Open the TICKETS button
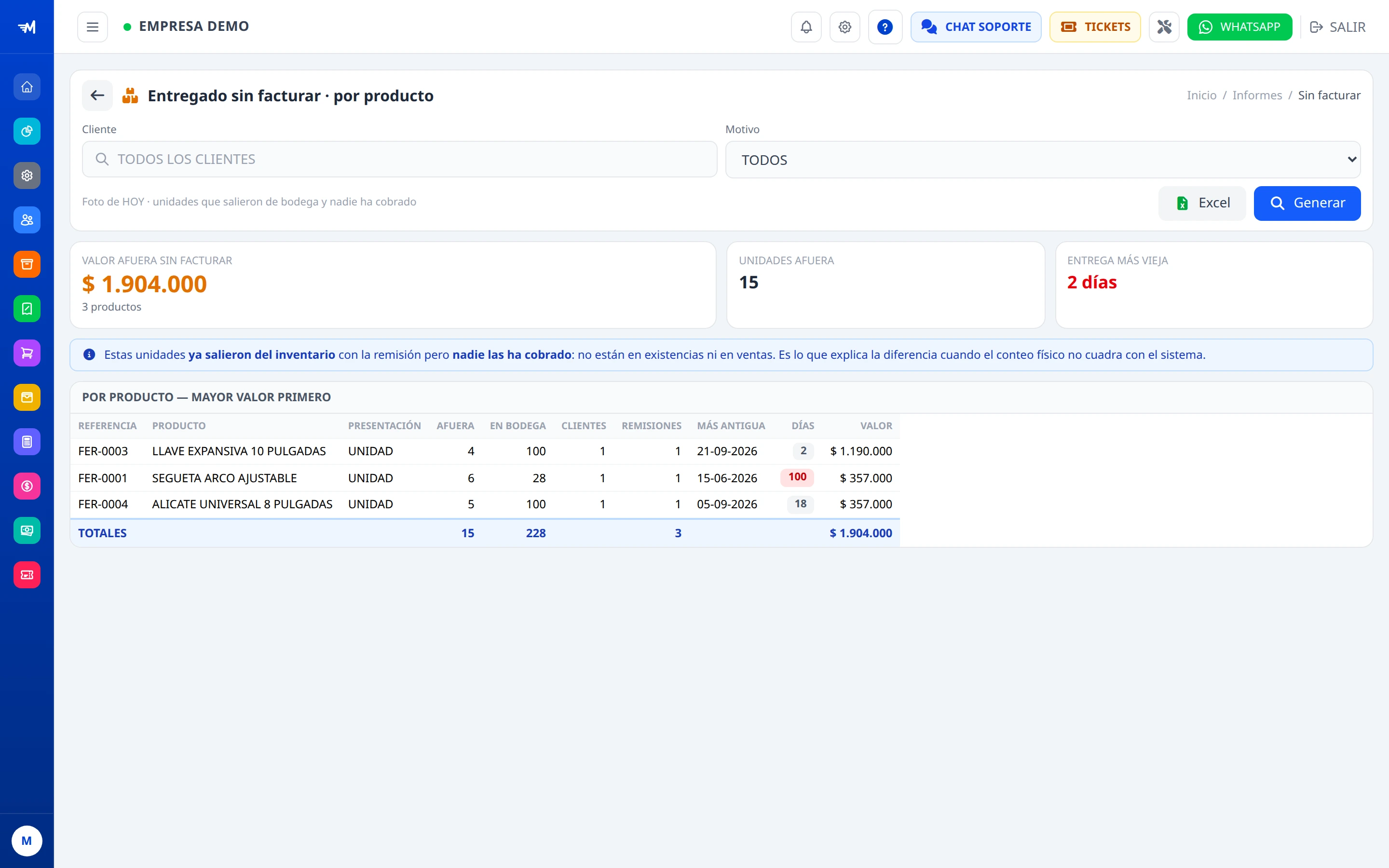This screenshot has width=1389, height=868. [1095, 27]
